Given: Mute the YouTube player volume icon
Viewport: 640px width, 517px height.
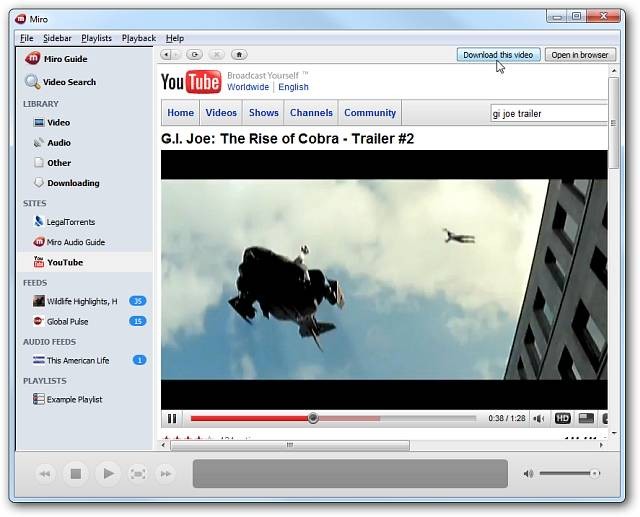Looking at the screenshot, I should click(x=539, y=419).
